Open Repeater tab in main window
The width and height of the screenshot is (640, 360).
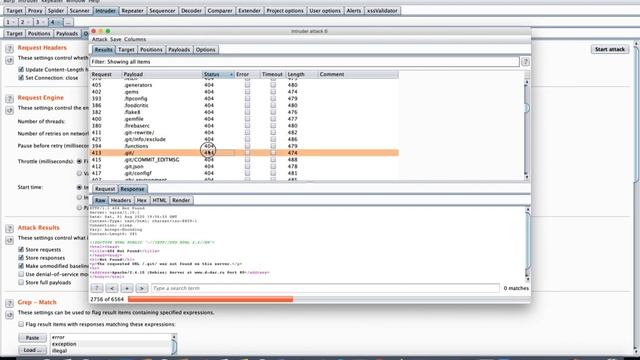click(132, 11)
